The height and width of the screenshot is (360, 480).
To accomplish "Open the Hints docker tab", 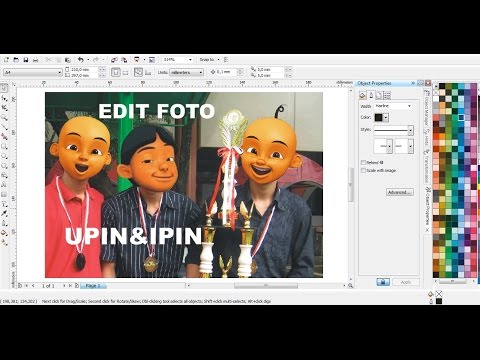I will point(427,137).
